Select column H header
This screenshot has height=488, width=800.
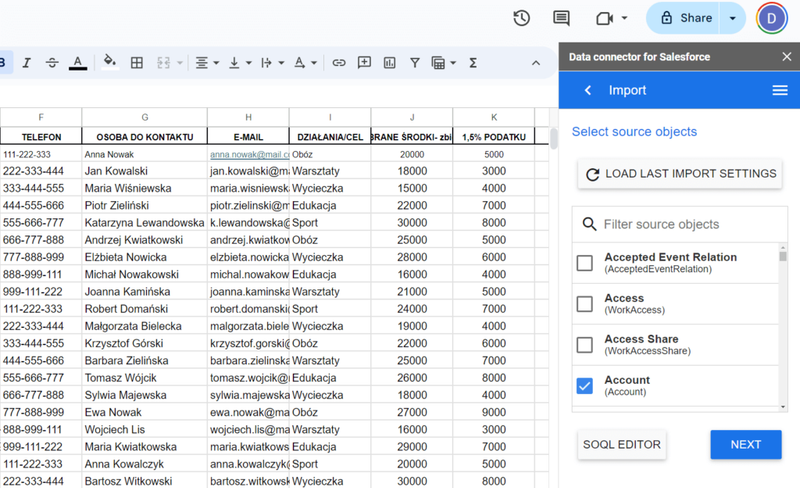pyautogui.click(x=248, y=117)
